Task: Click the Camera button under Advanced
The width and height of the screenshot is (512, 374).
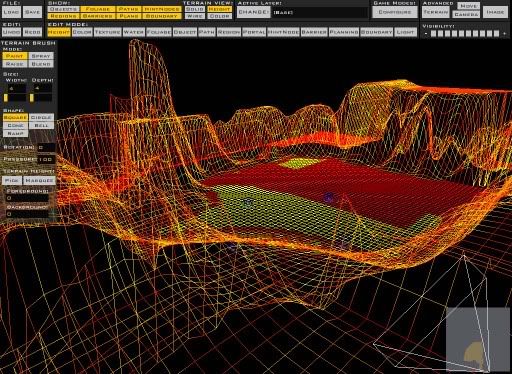Action: 466,14
